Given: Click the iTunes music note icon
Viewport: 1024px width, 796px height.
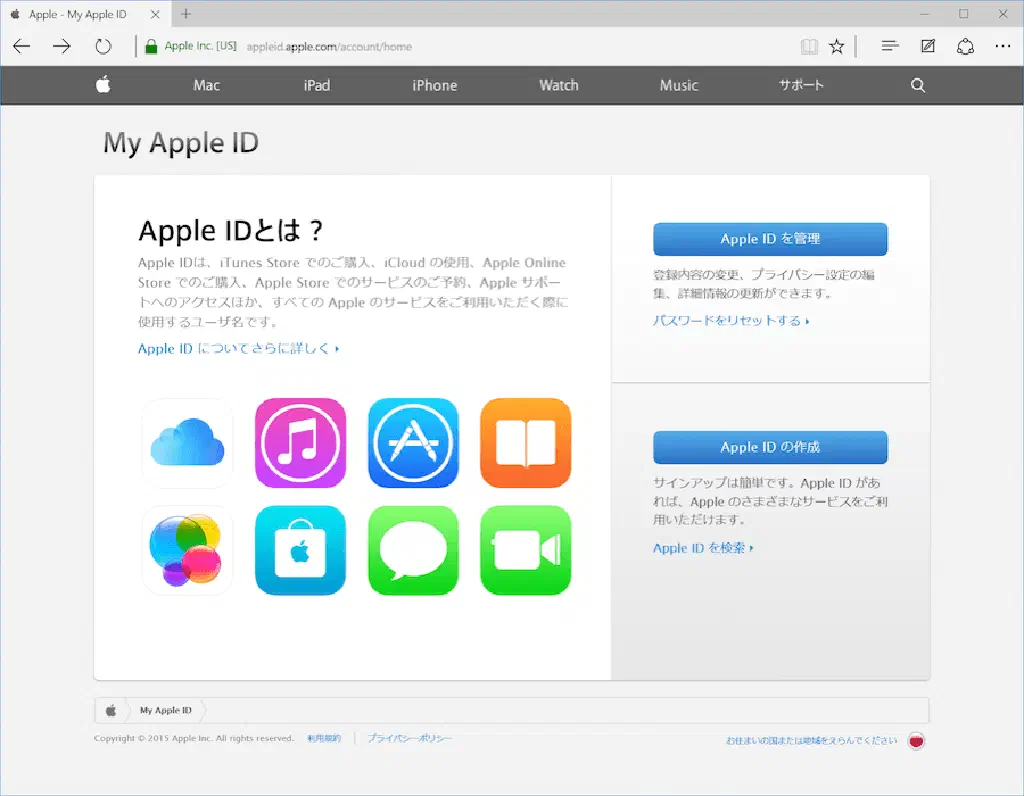Looking at the screenshot, I should point(300,443).
